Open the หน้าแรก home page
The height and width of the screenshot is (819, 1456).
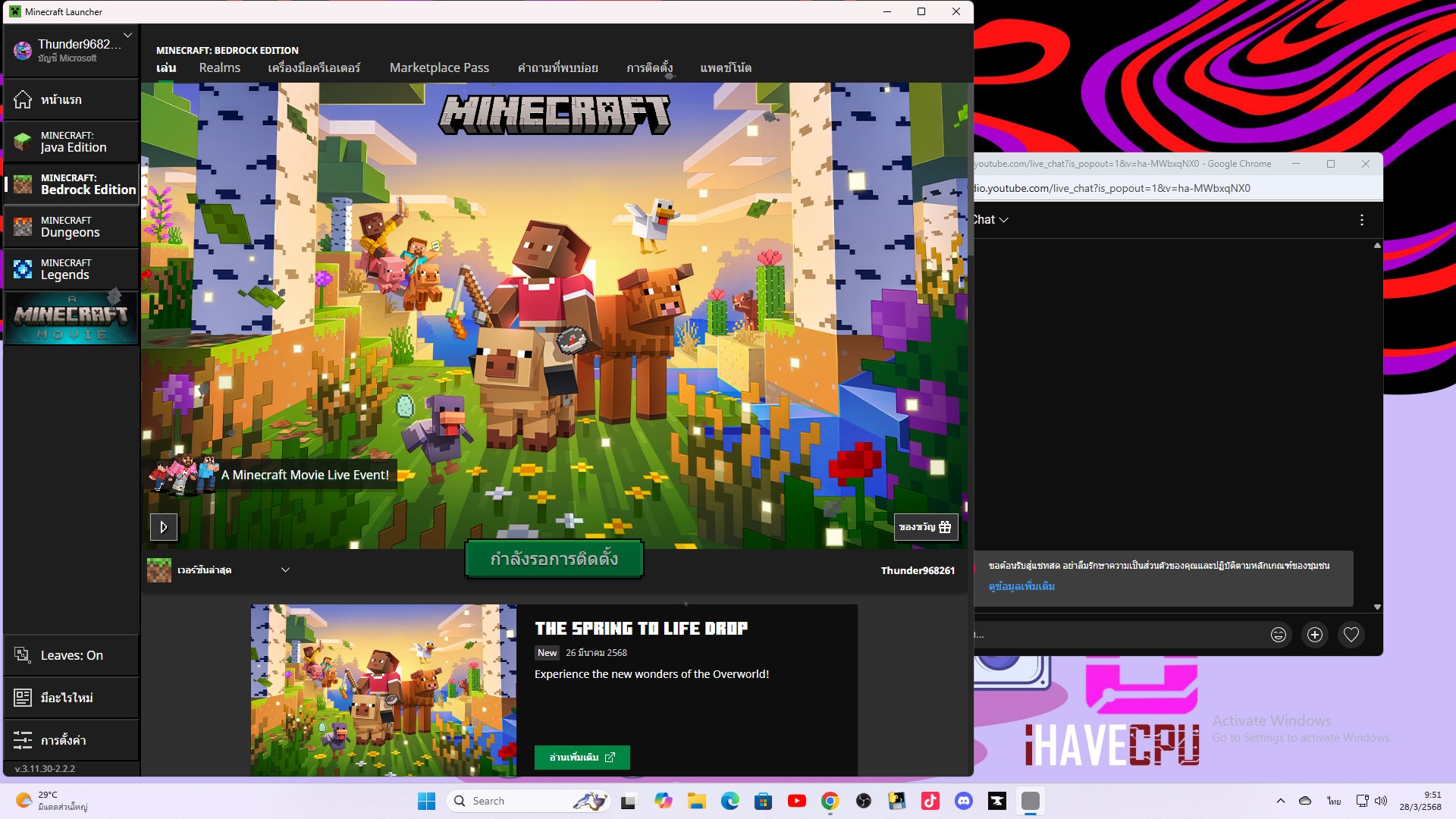tap(71, 99)
